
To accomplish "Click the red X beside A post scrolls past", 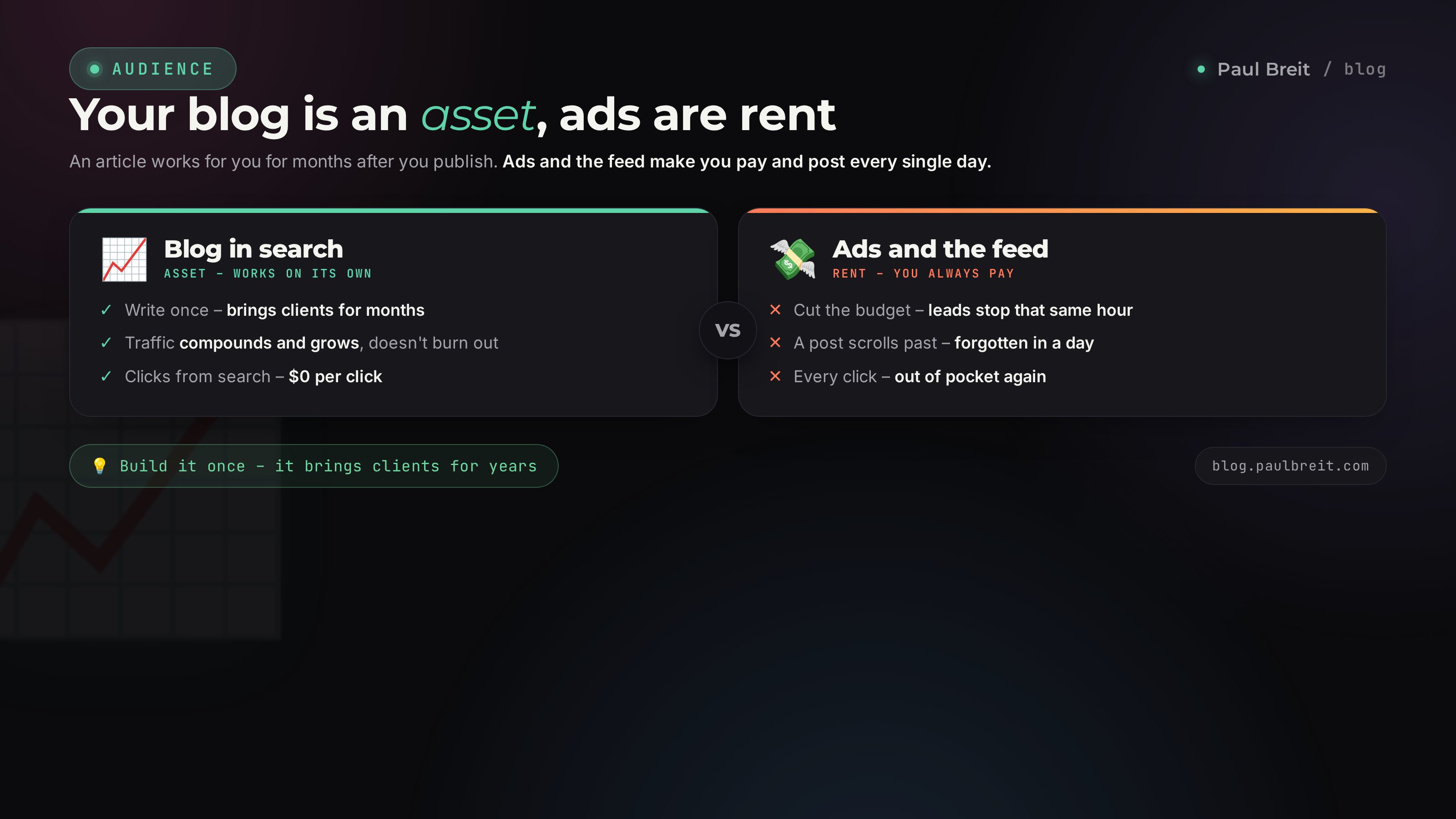I will tap(775, 343).
